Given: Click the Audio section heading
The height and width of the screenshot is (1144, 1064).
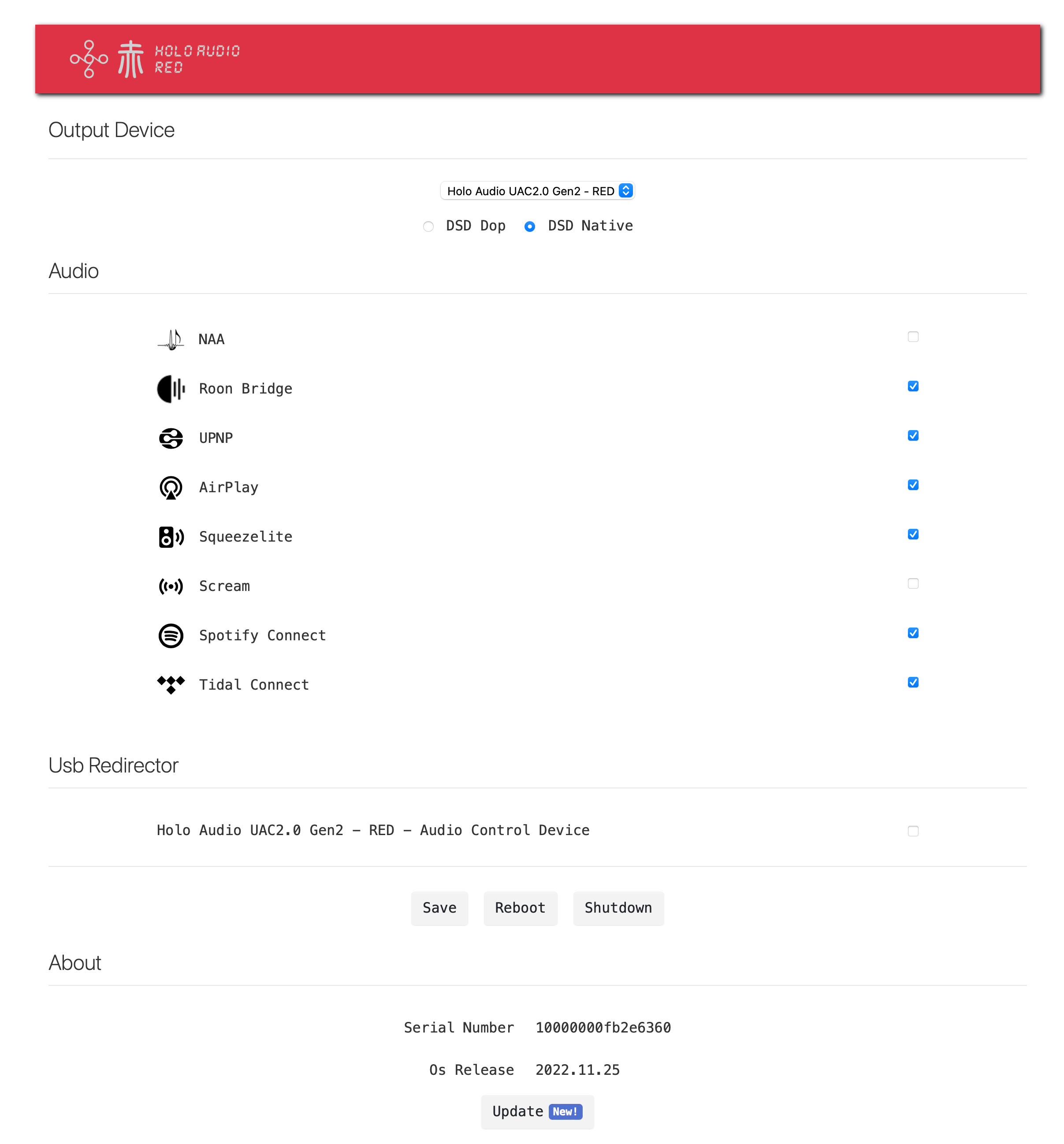Looking at the screenshot, I should [x=74, y=271].
